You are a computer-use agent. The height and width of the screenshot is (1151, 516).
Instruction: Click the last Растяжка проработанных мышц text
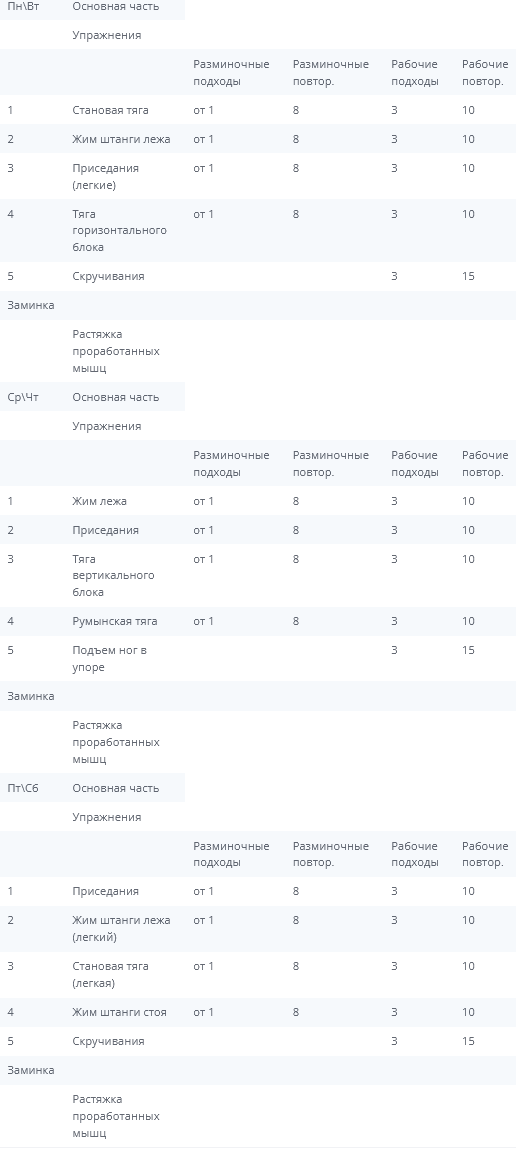click(116, 1116)
